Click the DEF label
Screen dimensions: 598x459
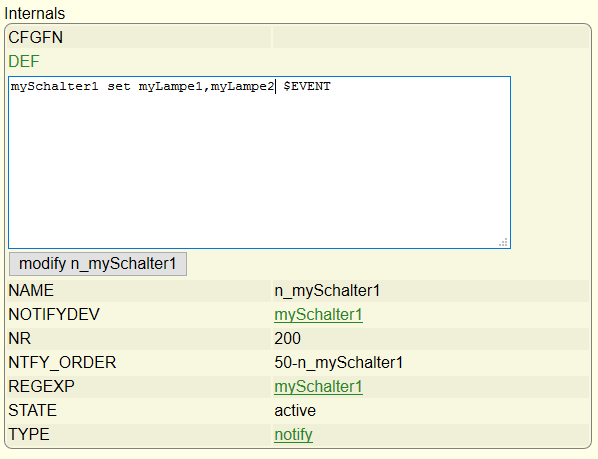24,61
